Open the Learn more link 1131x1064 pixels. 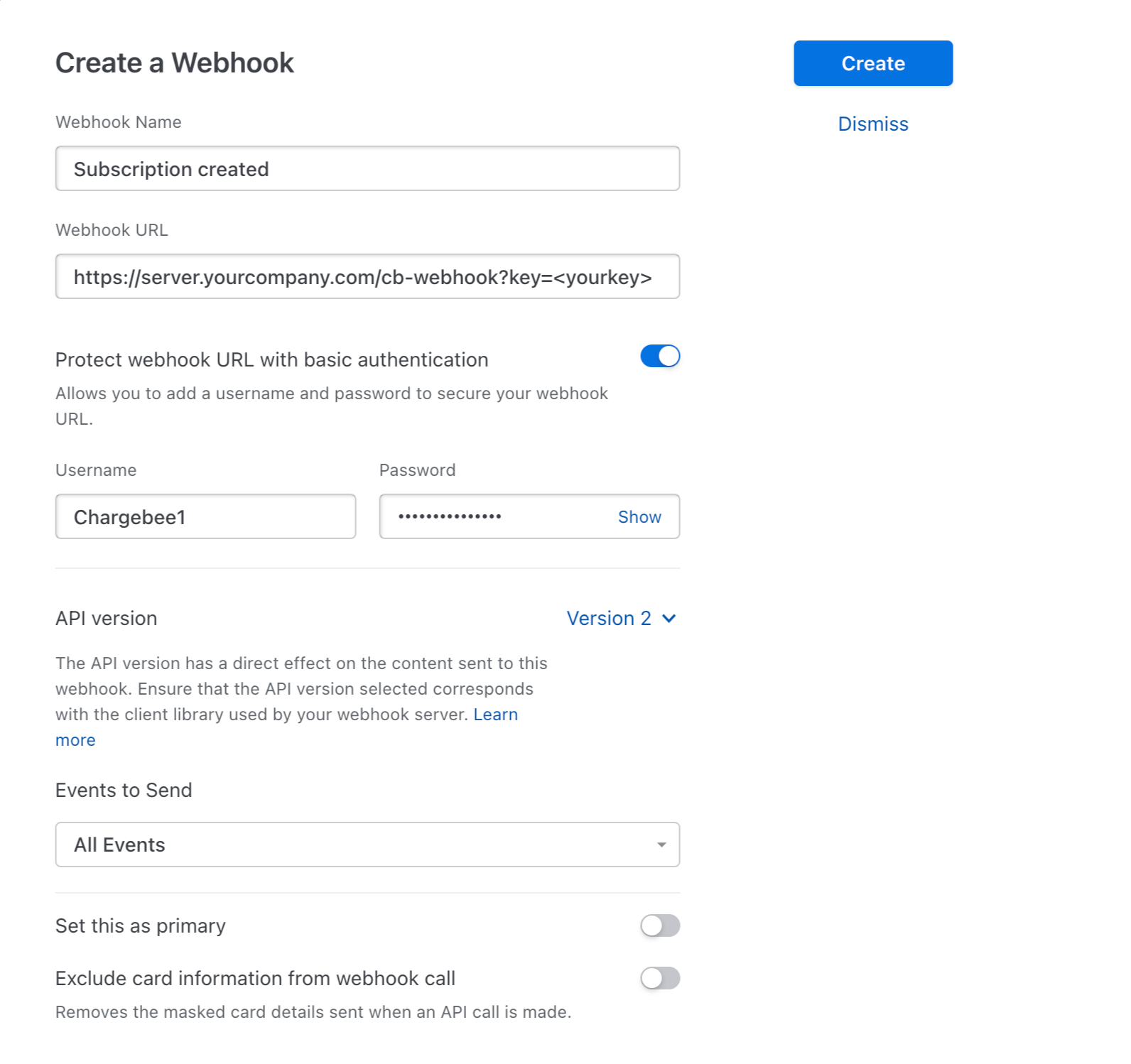(x=495, y=715)
